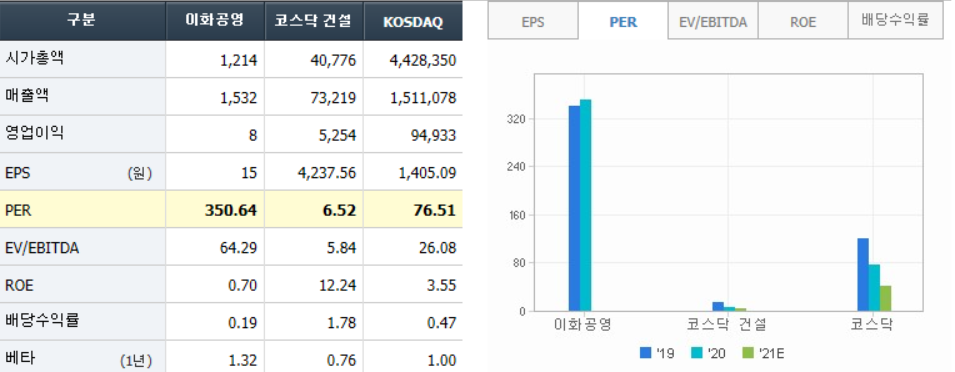Viewport: 955px width, 372px height.
Task: Click the 구분 column header
Action: coord(82,20)
